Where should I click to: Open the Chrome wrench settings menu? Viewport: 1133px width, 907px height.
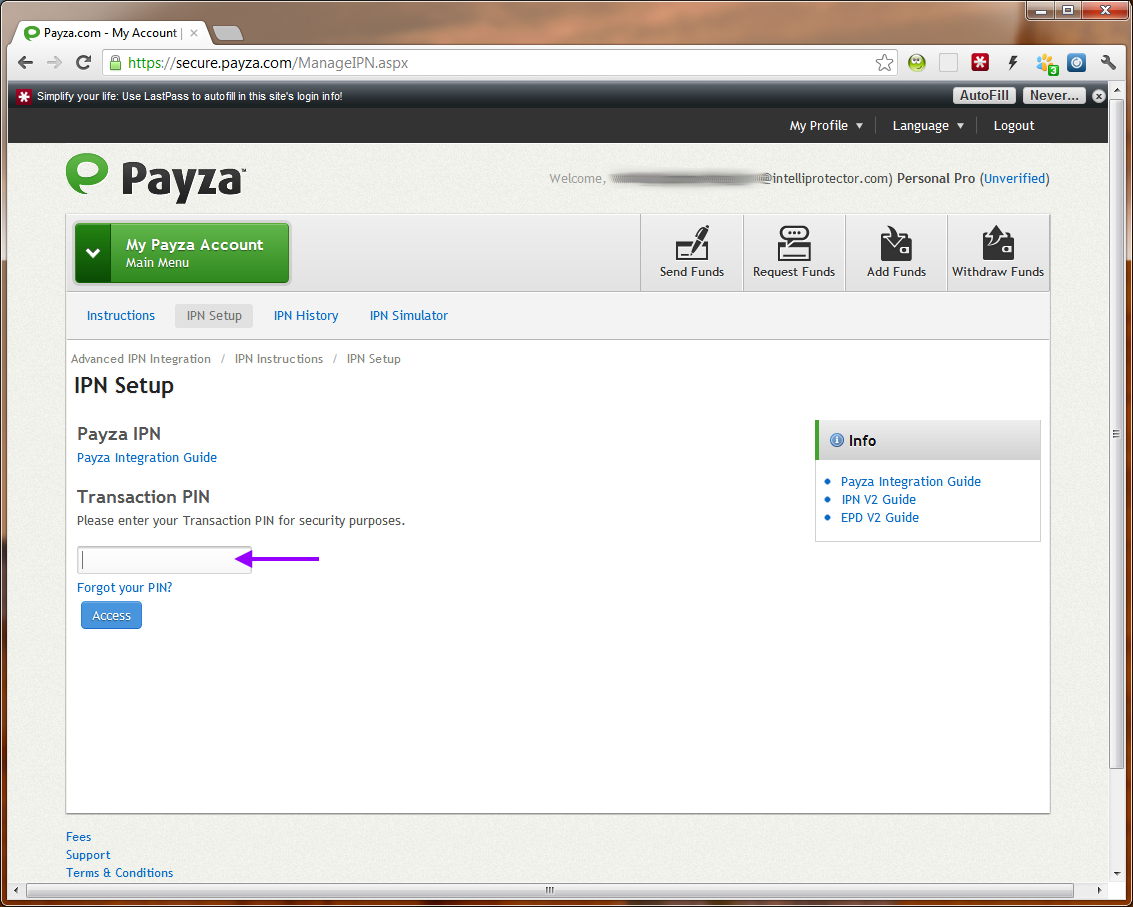(1108, 63)
